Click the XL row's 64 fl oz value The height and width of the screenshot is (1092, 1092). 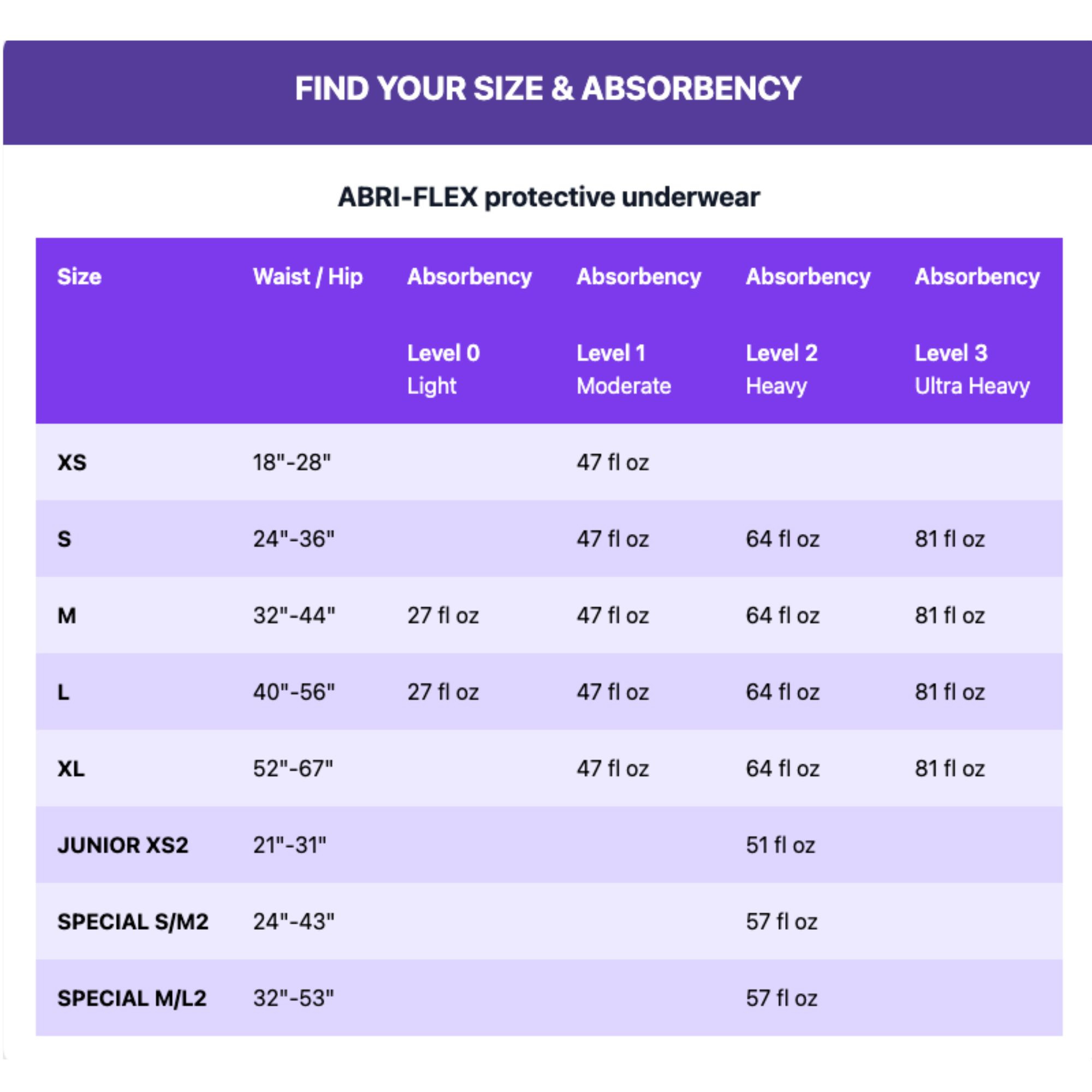click(782, 769)
